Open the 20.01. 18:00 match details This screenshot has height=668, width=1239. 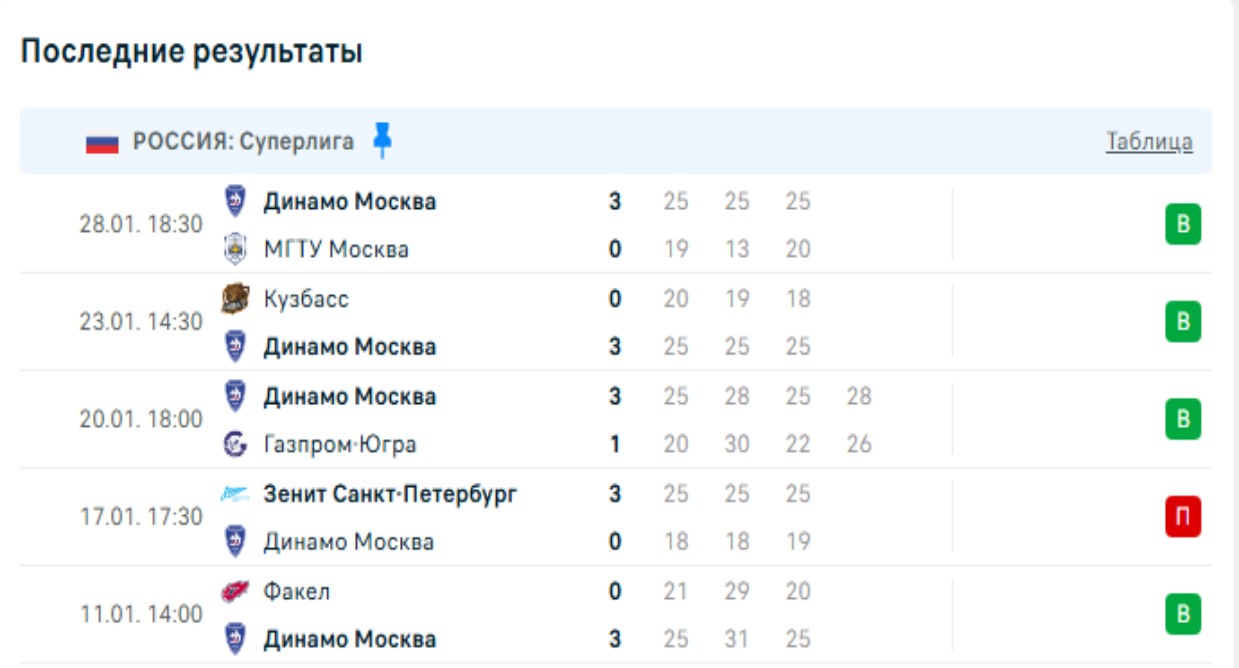141,419
